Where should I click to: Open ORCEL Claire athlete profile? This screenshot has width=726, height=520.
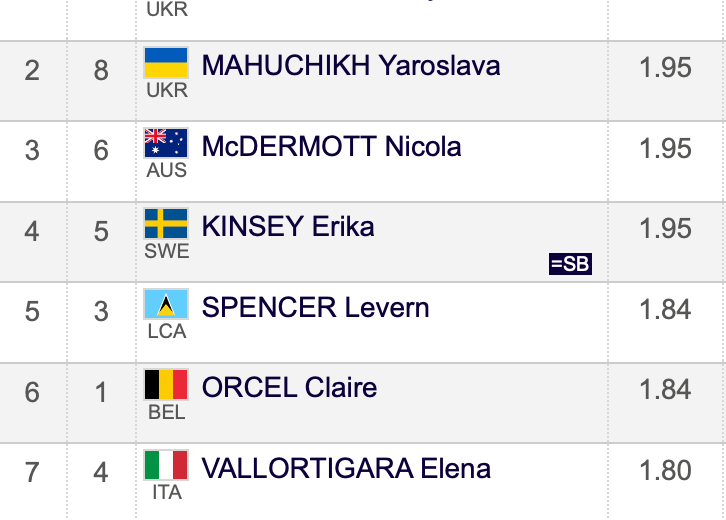coord(289,388)
